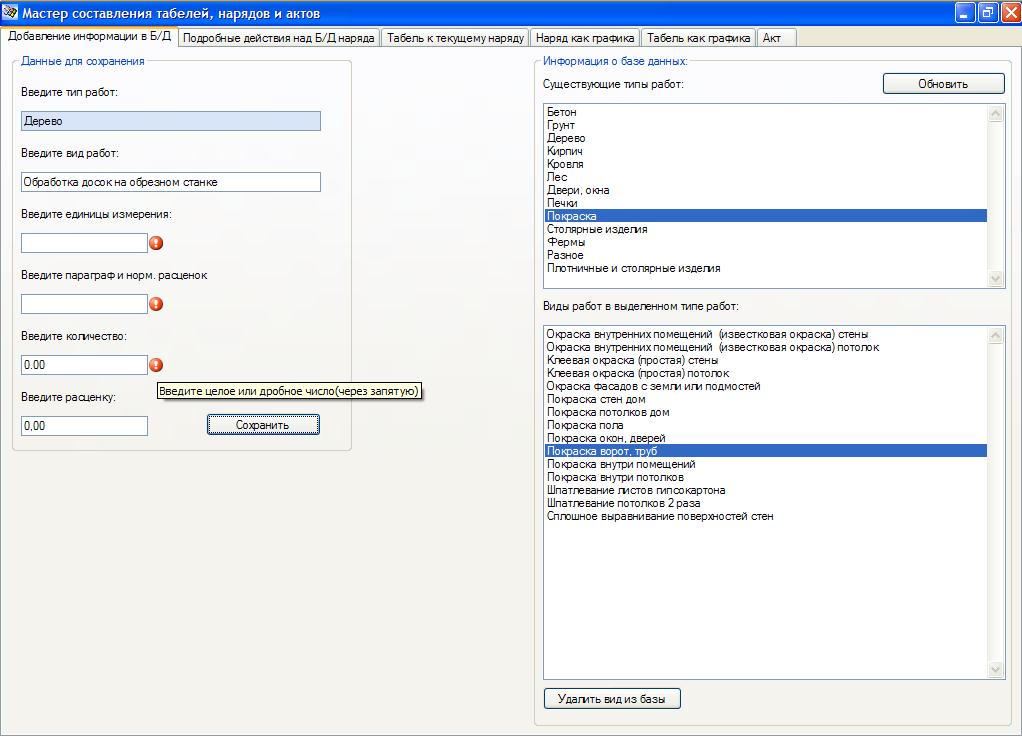Focus the work type field containing 'Дерево'
Viewport: 1022px width, 736px height.
click(x=171, y=121)
